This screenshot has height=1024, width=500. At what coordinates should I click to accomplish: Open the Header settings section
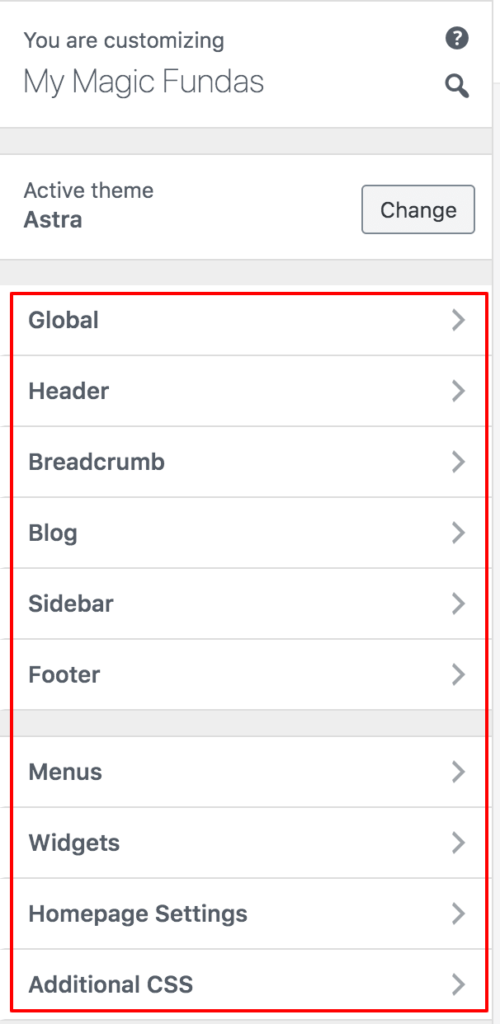pyautogui.click(x=248, y=391)
